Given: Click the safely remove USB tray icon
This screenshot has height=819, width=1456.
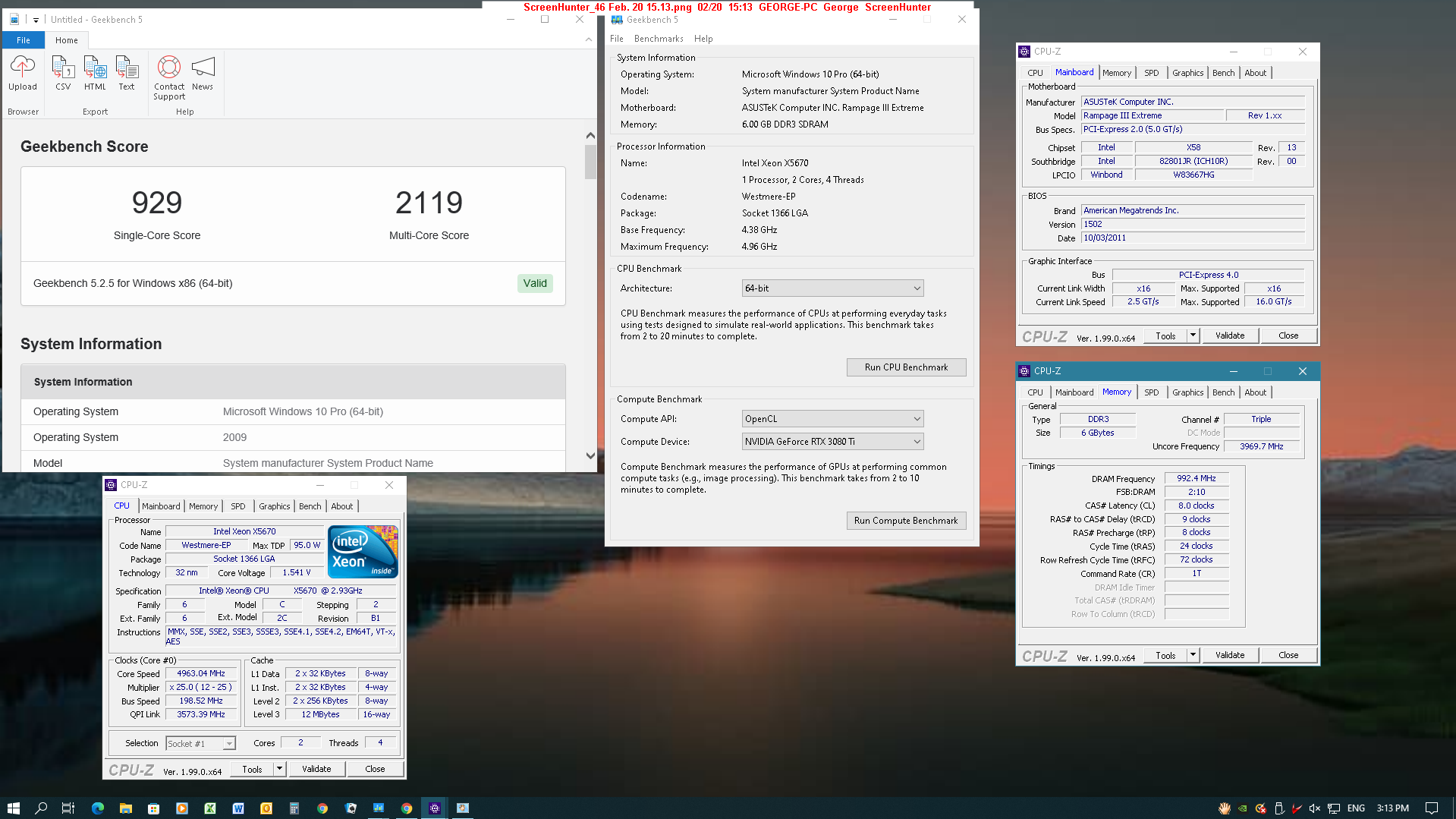Looking at the screenshot, I should click(1278, 808).
